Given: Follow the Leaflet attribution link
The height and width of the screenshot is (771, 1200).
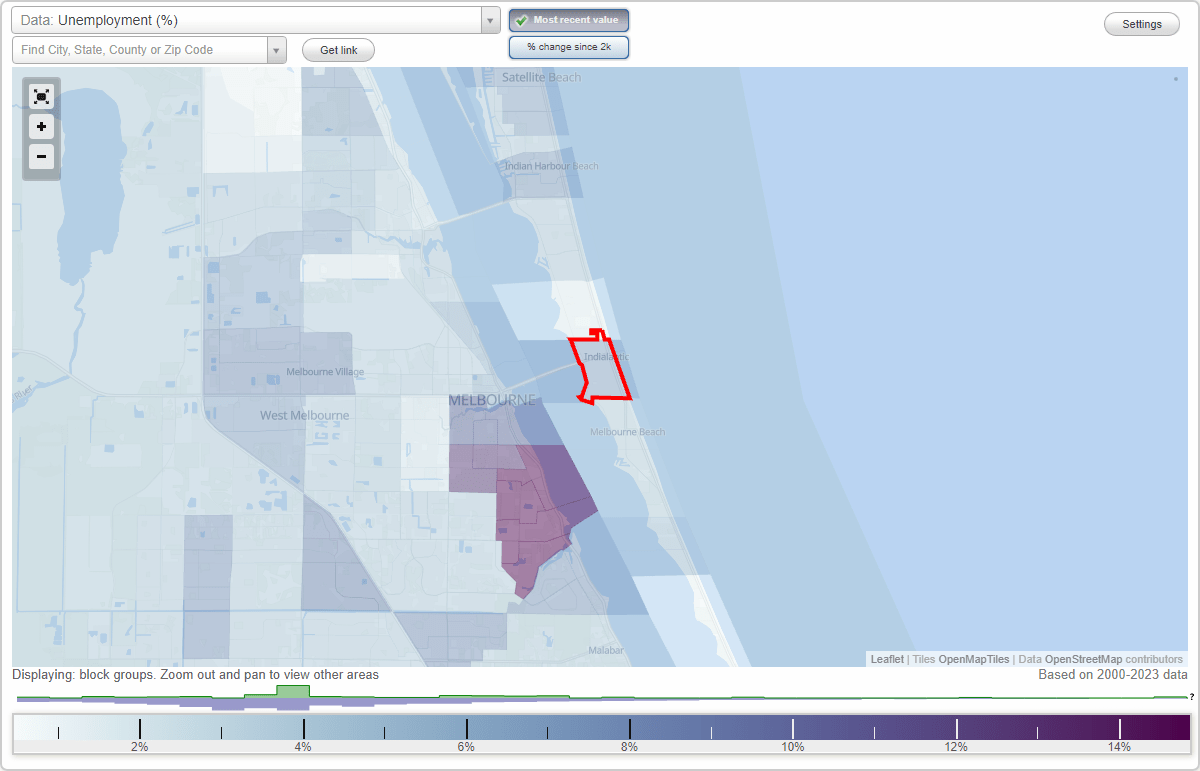Looking at the screenshot, I should (x=887, y=659).
